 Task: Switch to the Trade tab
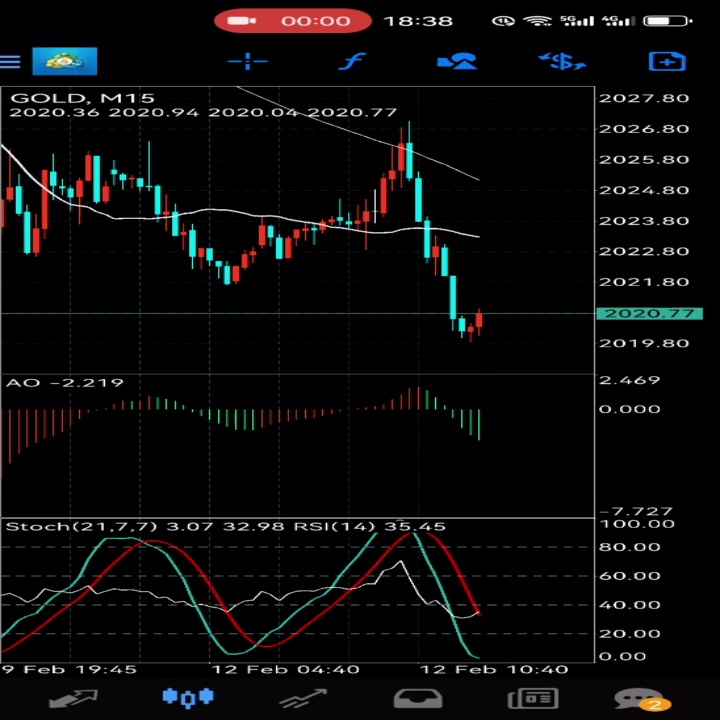point(304,699)
